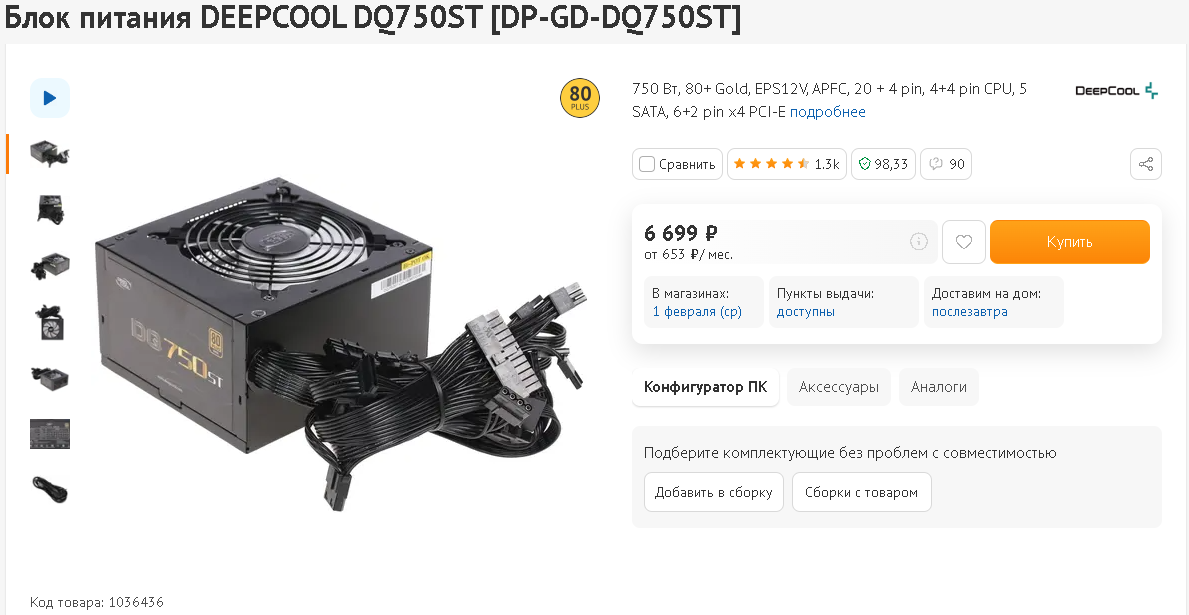The height and width of the screenshot is (615, 1189).
Task: Open the share icon
Action: click(1146, 164)
